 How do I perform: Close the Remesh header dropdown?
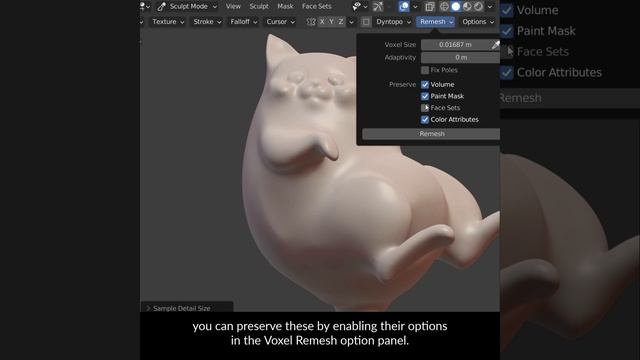435,22
